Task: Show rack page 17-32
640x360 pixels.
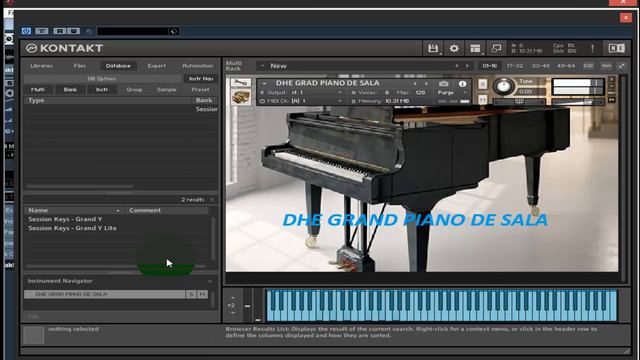Action: point(515,66)
